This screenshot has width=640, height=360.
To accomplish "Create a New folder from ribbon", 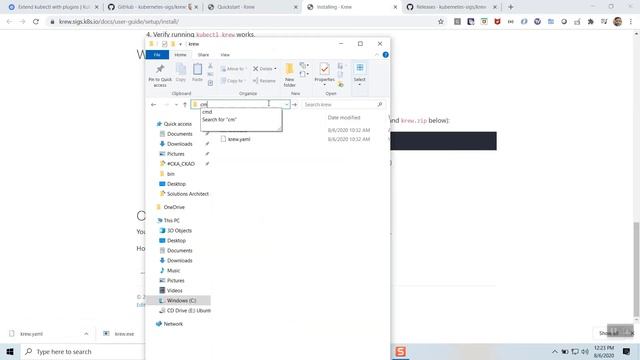I will [289, 75].
